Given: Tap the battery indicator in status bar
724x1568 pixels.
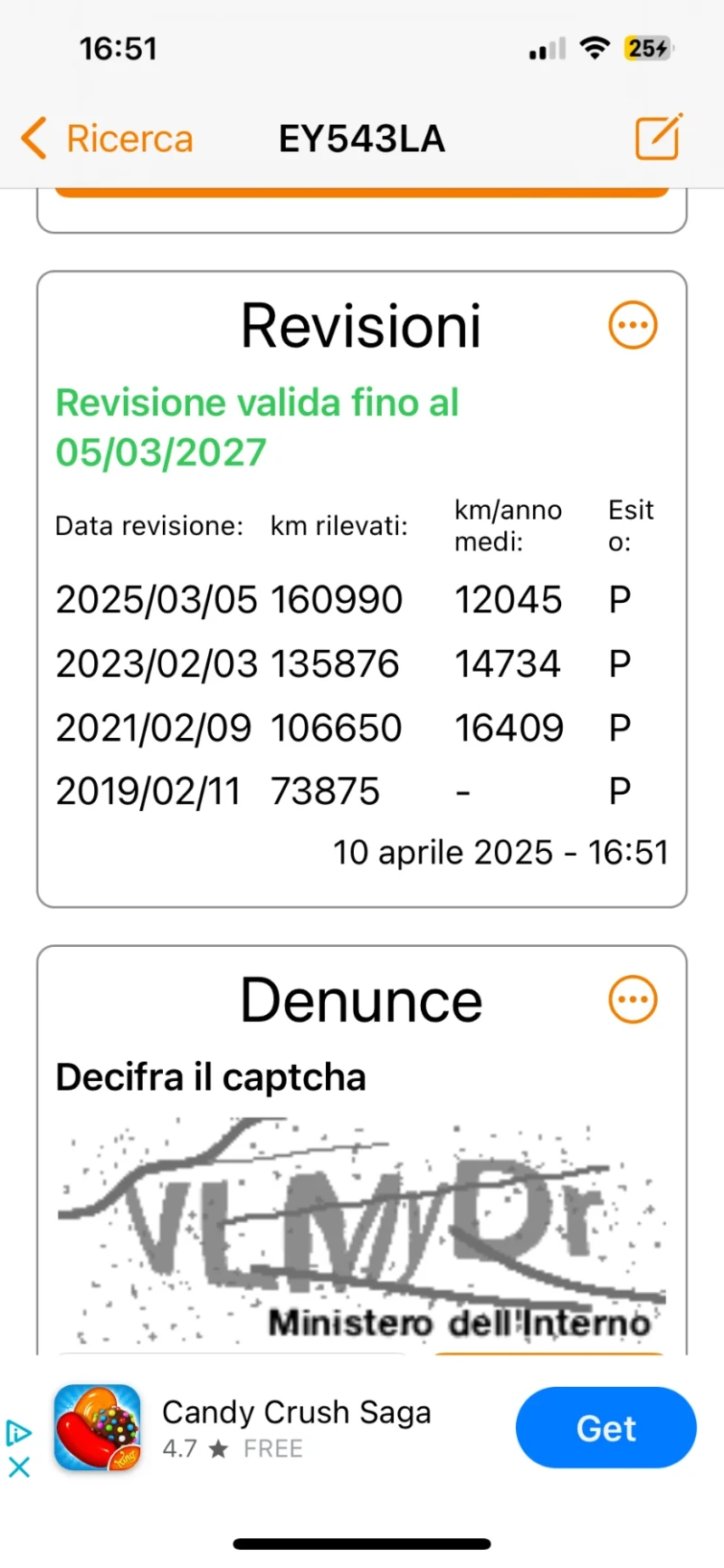Looking at the screenshot, I should 649,48.
